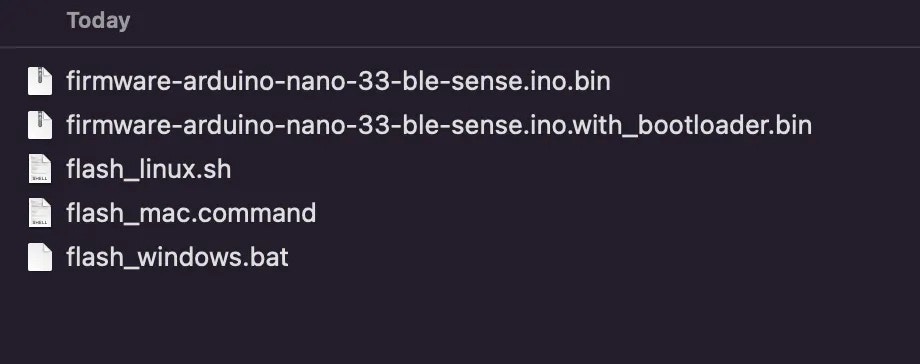Highlight the macOS command flashing script
The height and width of the screenshot is (364, 920).
click(191, 213)
